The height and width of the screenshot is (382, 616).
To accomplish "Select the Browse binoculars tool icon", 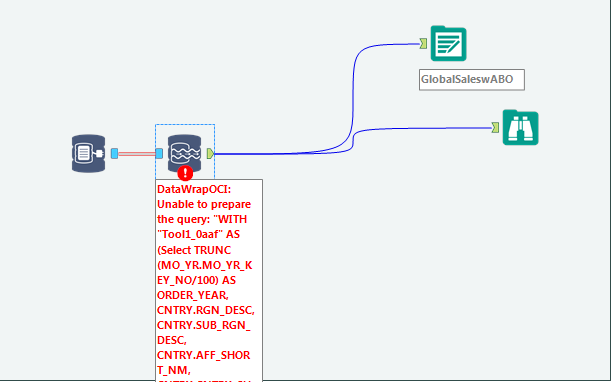I will click(521, 127).
